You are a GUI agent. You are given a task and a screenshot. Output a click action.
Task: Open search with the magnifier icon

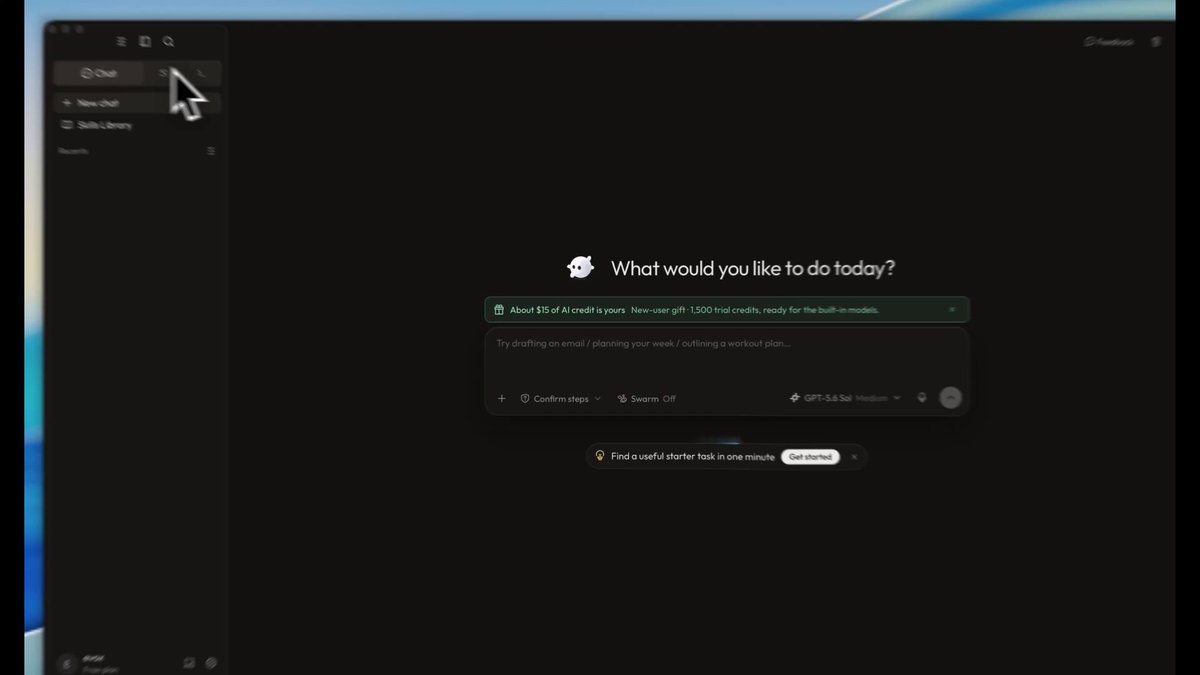168,42
